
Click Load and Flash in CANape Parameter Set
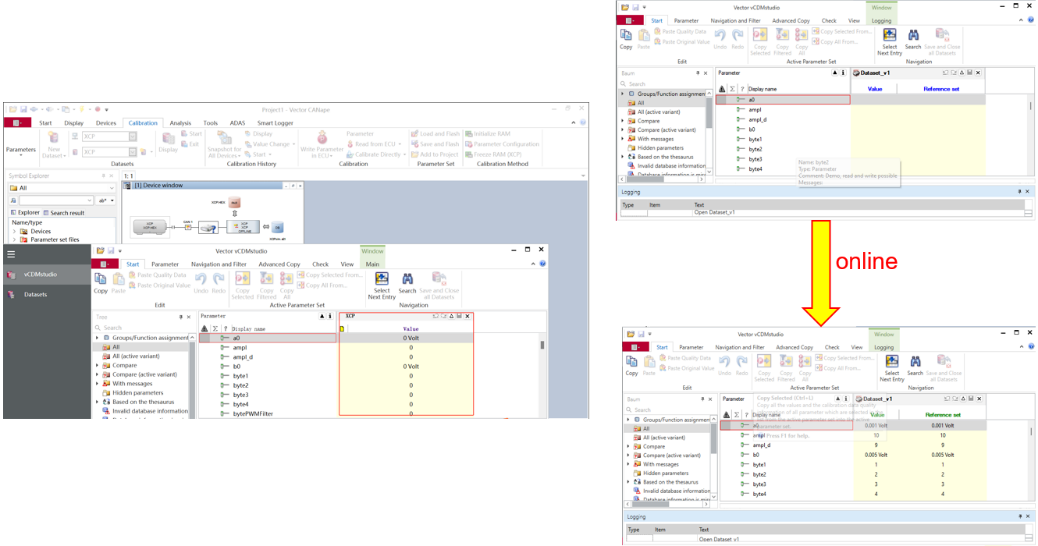point(435,134)
